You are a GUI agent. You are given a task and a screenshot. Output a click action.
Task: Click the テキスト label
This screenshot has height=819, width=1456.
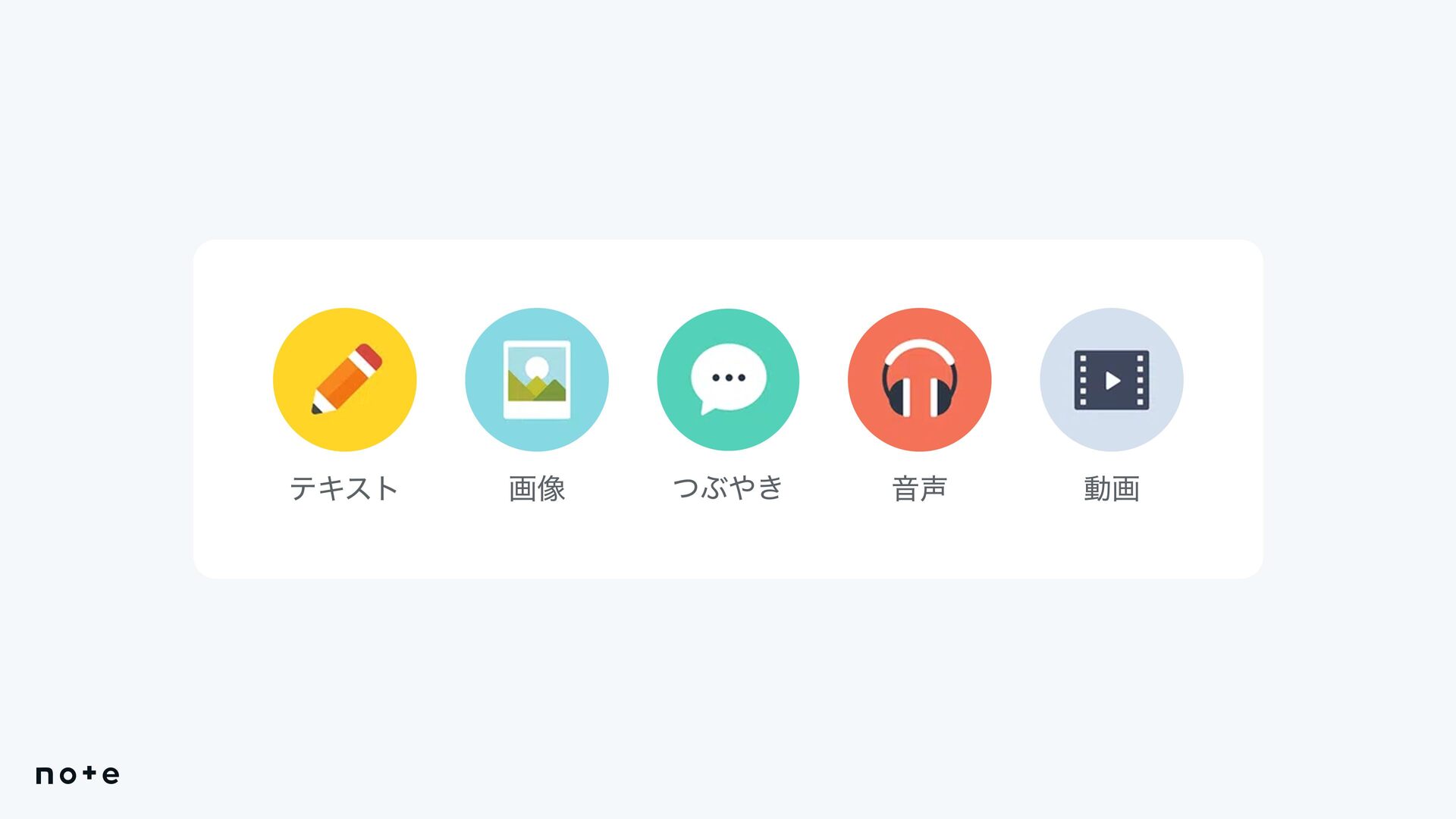click(x=344, y=488)
